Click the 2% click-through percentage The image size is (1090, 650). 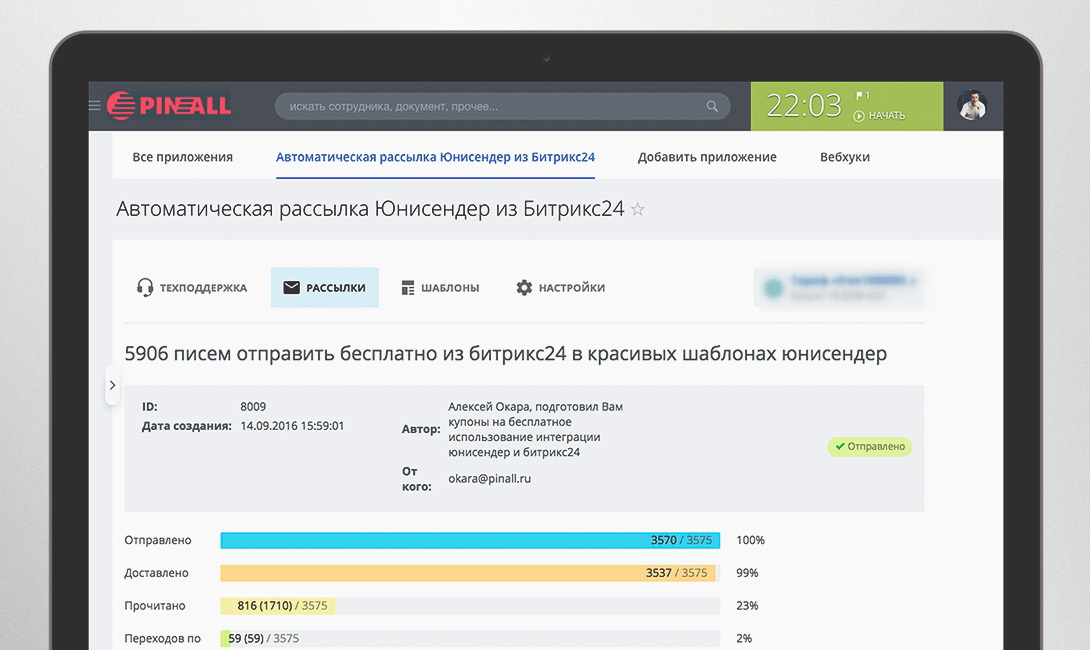tap(744, 638)
